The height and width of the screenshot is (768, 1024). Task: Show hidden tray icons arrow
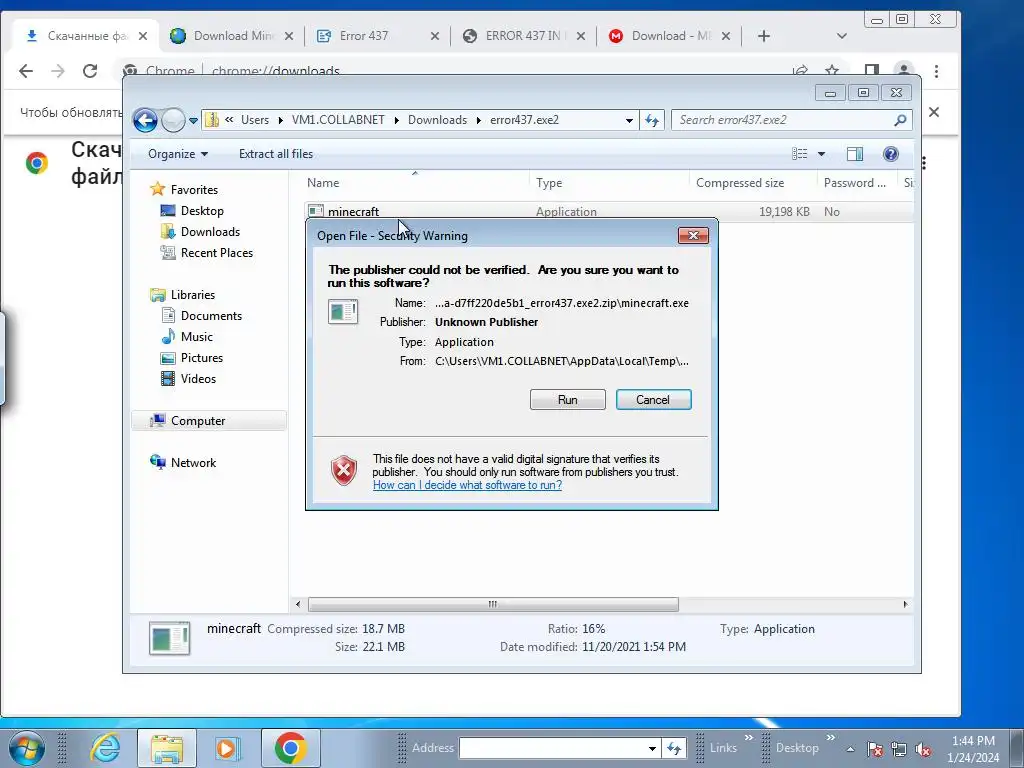click(850, 749)
